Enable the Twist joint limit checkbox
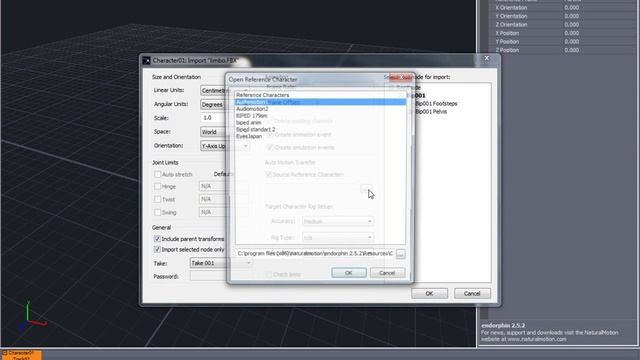Viewport: 640px width, 360px height. 158,199
